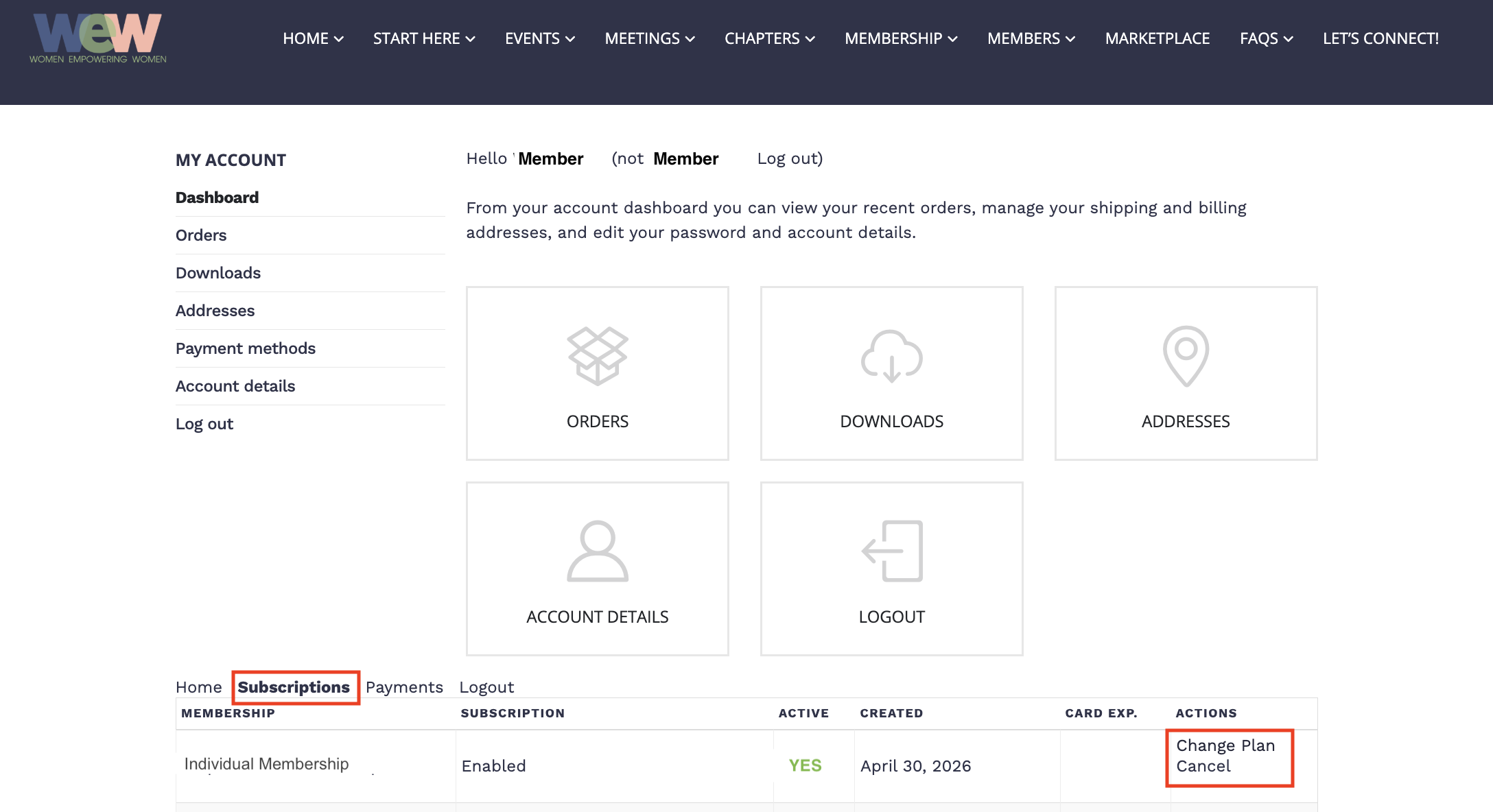Click the ORDERS tile label
The width and height of the screenshot is (1493, 812).
pyautogui.click(x=598, y=422)
